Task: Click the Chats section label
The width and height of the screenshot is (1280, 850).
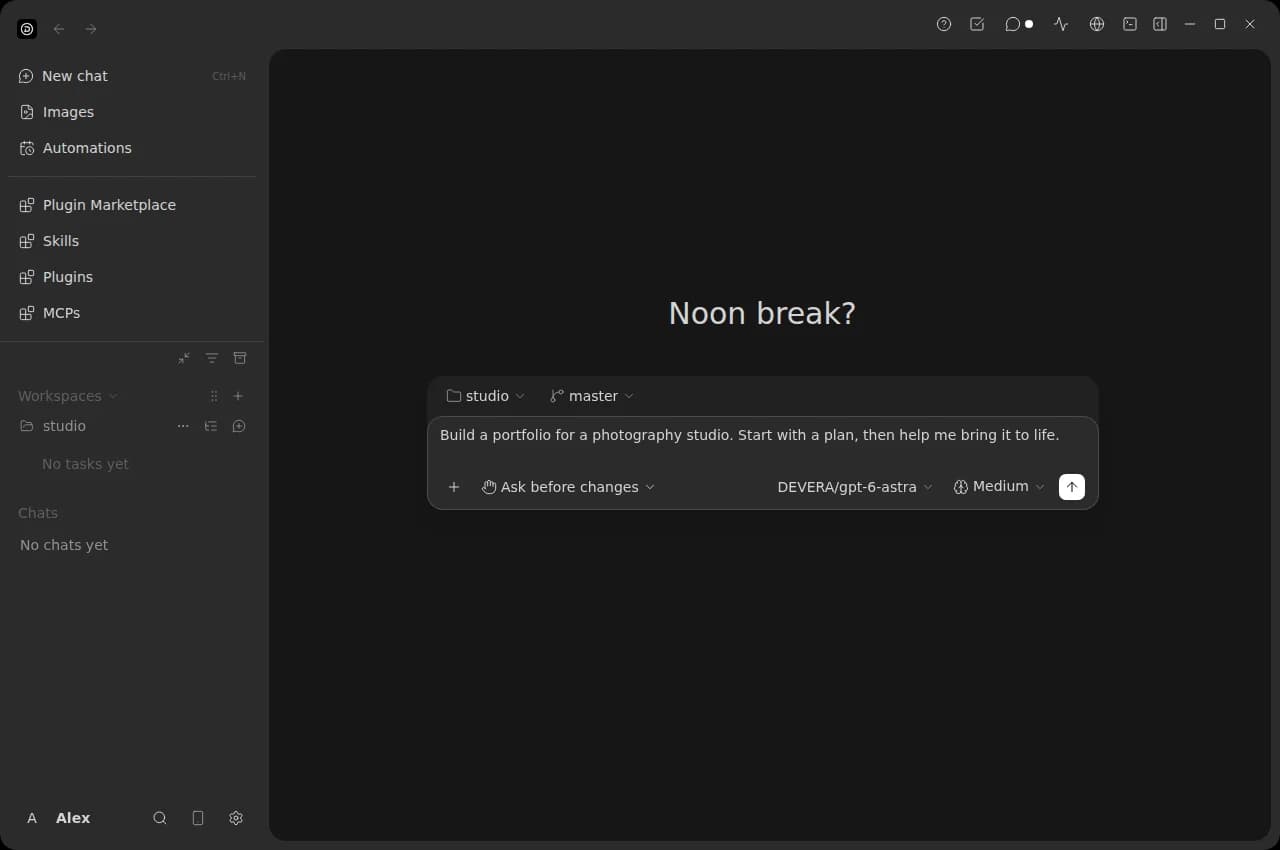Action: tap(38, 513)
